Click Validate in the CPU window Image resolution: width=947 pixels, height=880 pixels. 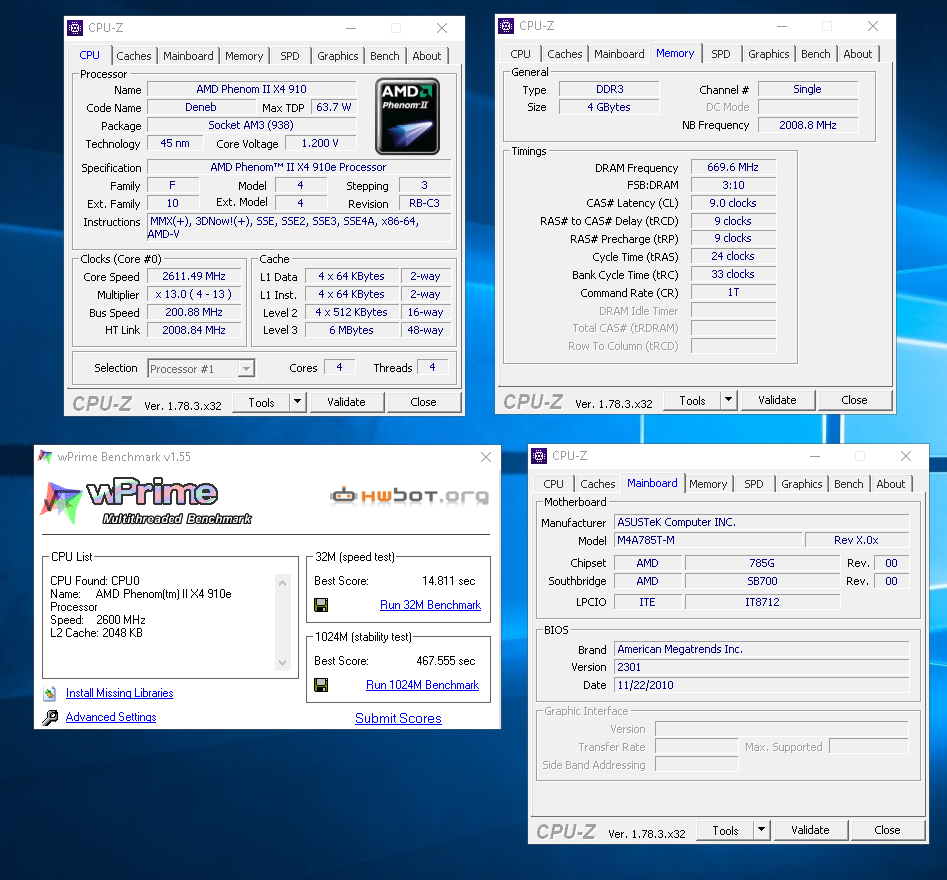(347, 402)
